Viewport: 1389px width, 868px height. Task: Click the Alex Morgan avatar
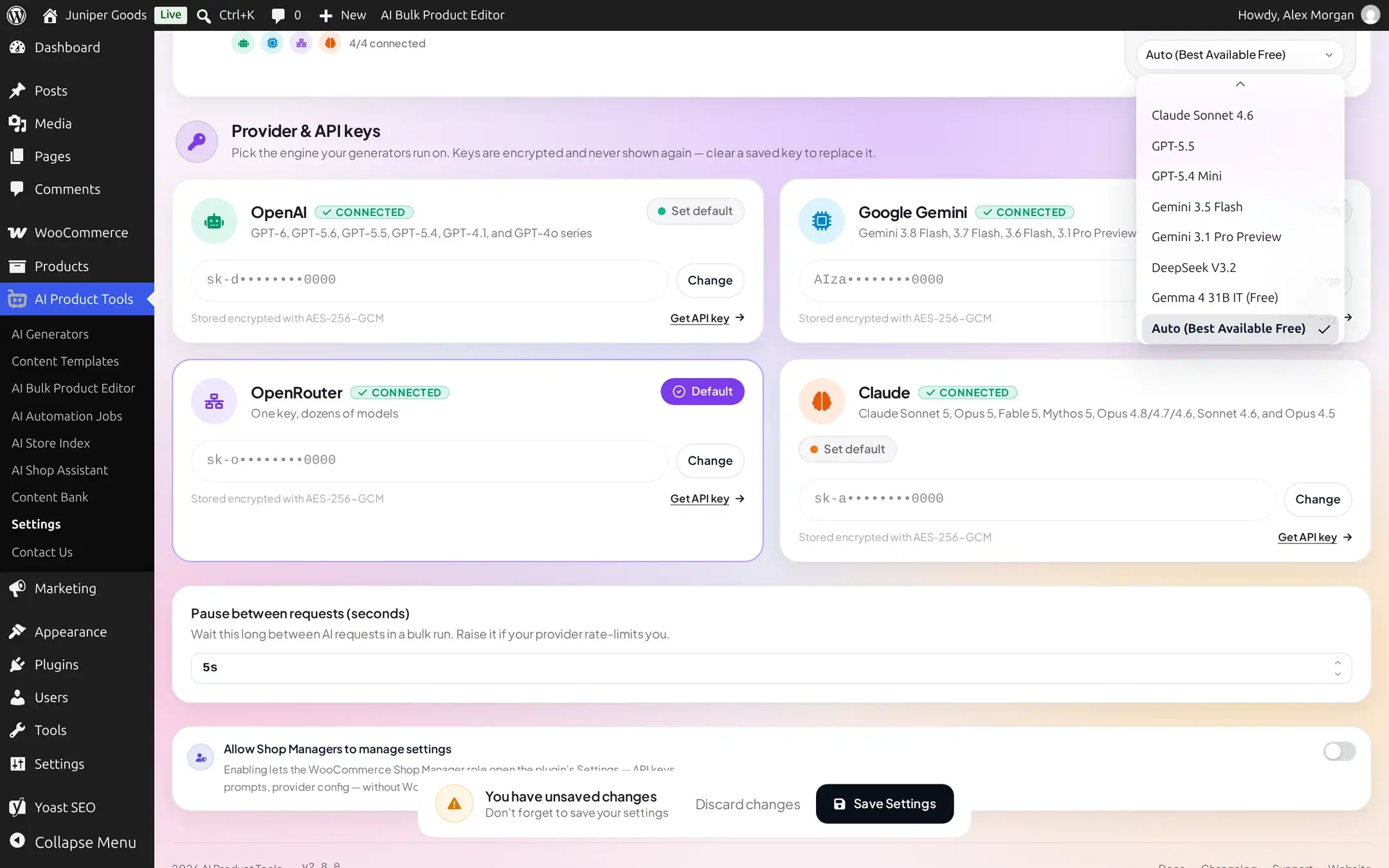(x=1370, y=15)
